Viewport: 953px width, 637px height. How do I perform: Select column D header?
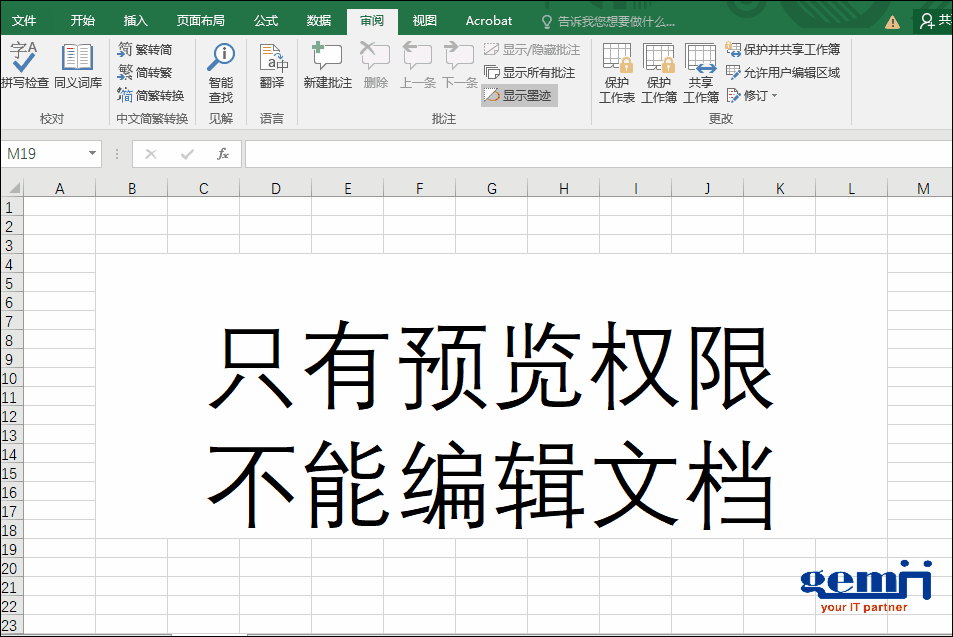click(276, 188)
